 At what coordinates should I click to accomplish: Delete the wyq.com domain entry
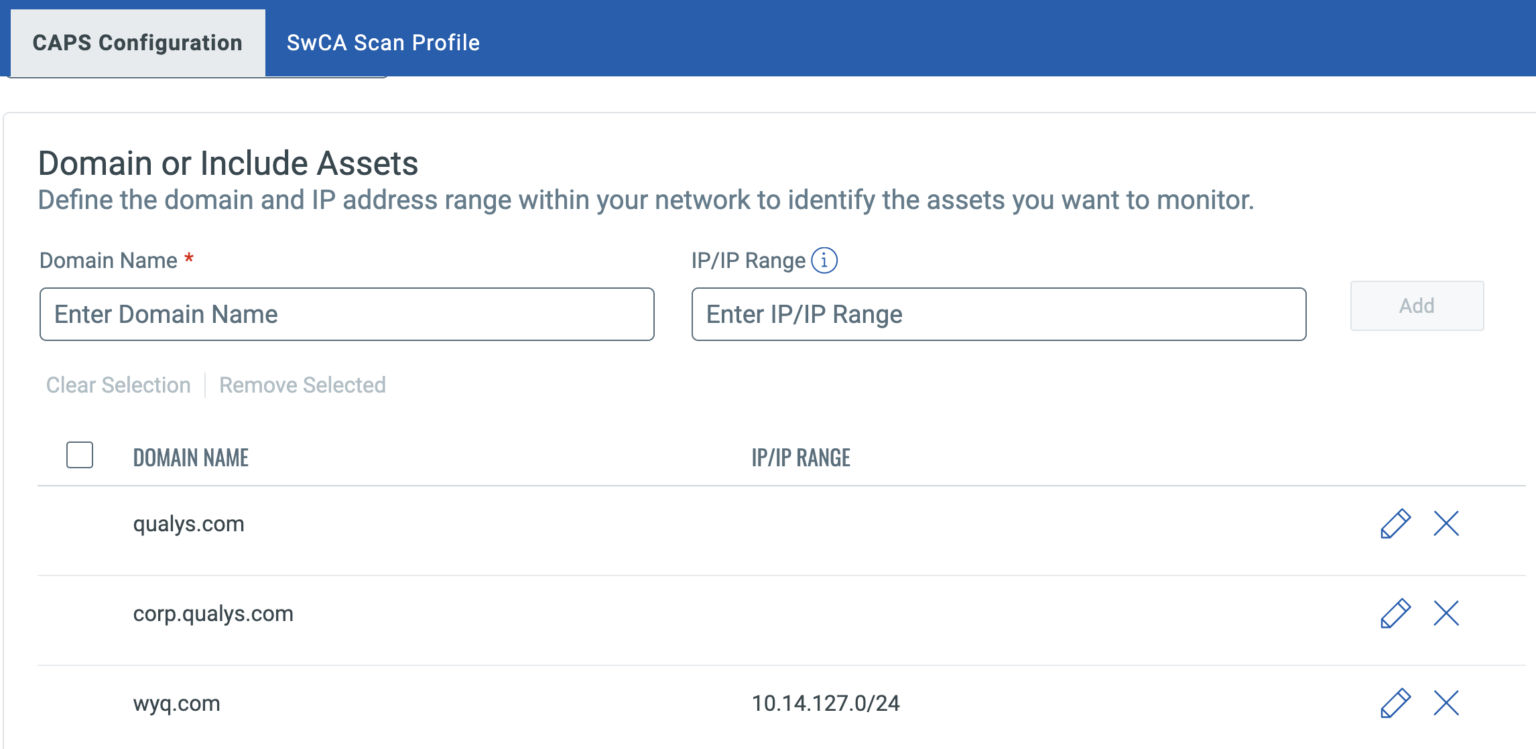(1446, 703)
